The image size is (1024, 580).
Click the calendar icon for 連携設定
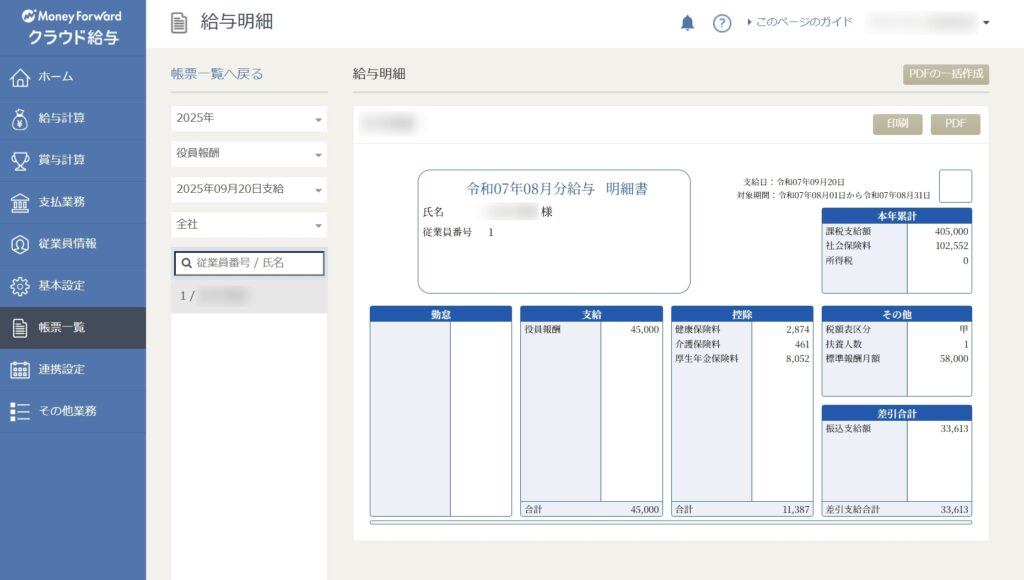(x=20, y=370)
